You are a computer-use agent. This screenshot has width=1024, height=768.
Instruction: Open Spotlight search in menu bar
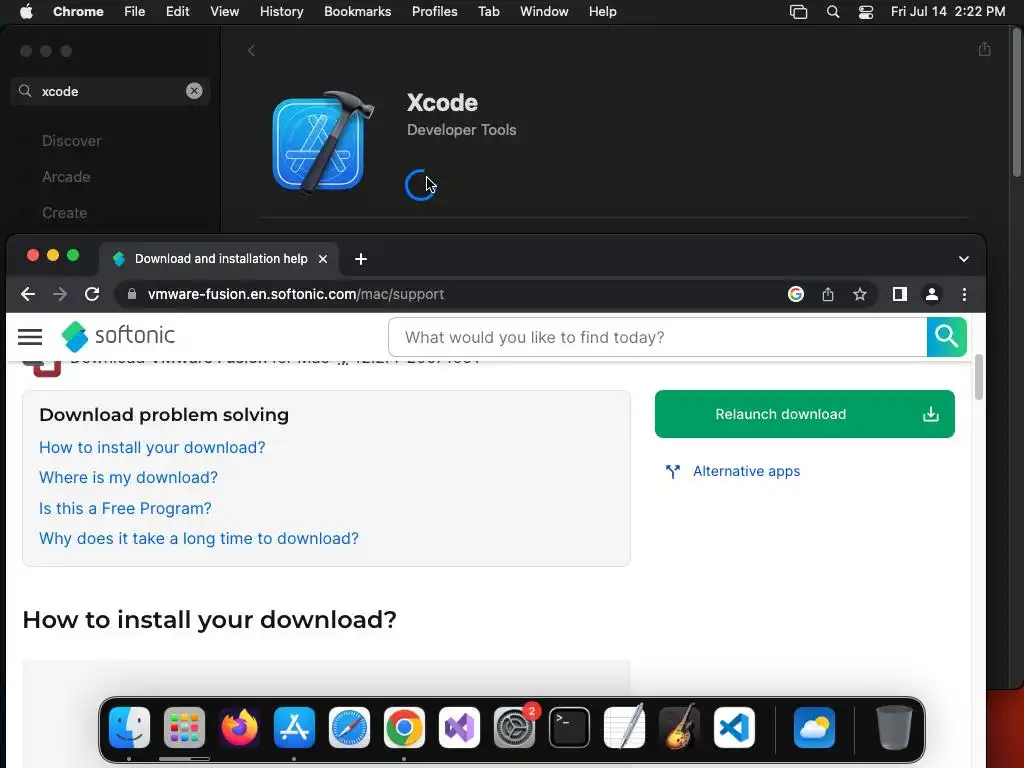833,12
